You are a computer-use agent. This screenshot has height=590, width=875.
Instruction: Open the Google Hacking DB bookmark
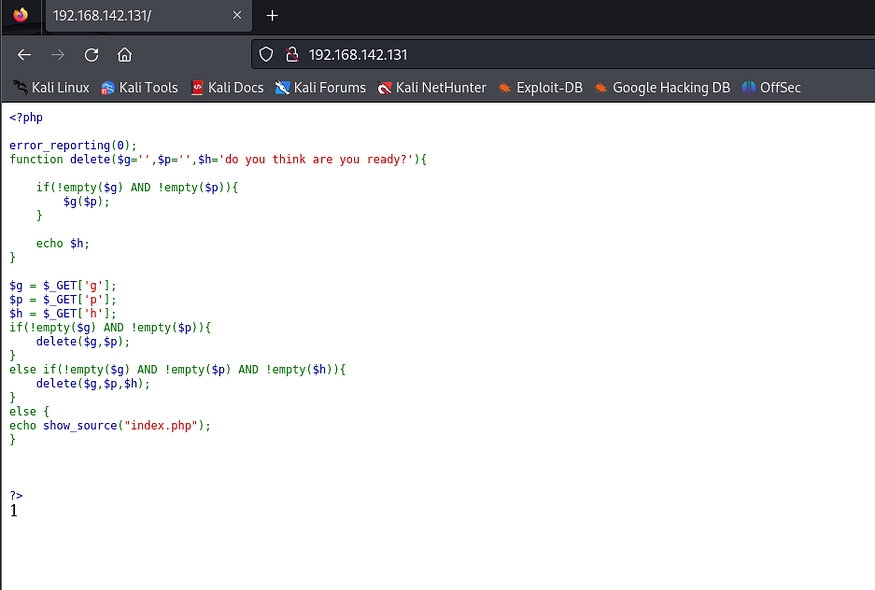coord(662,88)
